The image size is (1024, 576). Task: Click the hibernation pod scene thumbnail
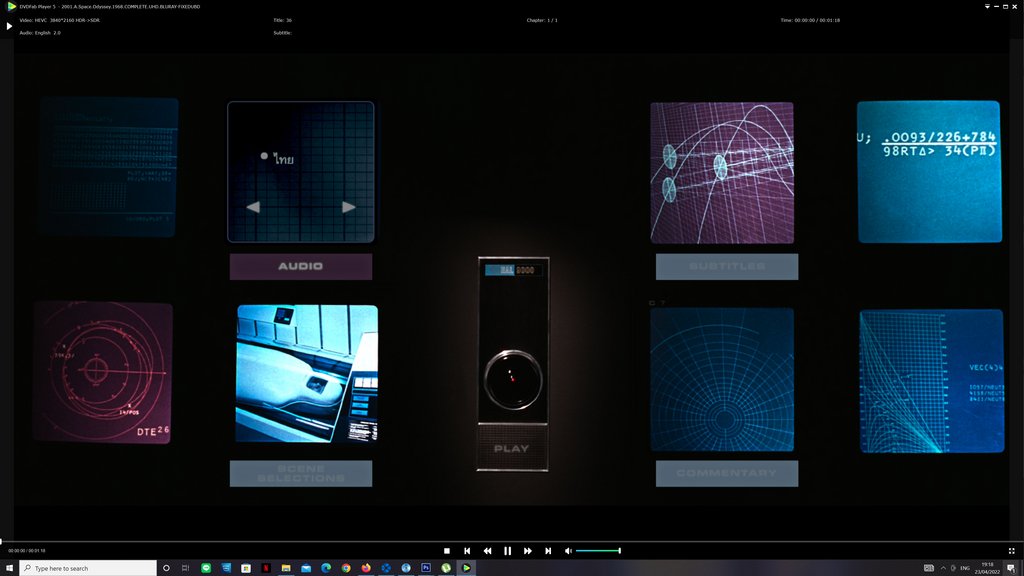307,374
